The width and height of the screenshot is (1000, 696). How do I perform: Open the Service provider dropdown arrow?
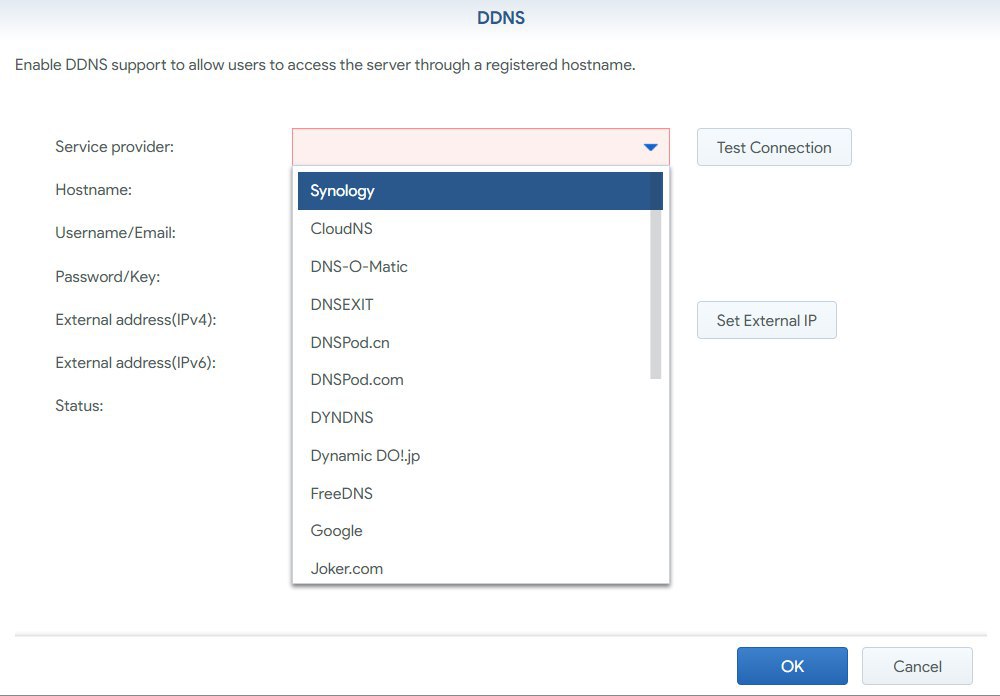(651, 147)
